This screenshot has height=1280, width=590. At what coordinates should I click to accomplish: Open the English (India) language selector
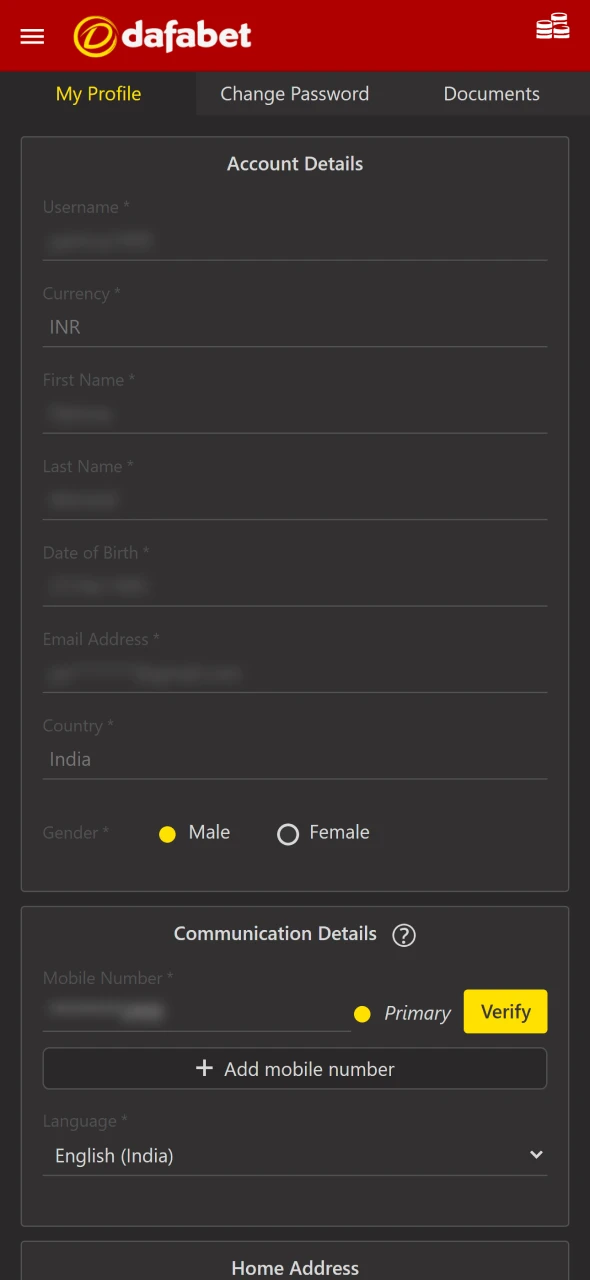click(295, 1155)
